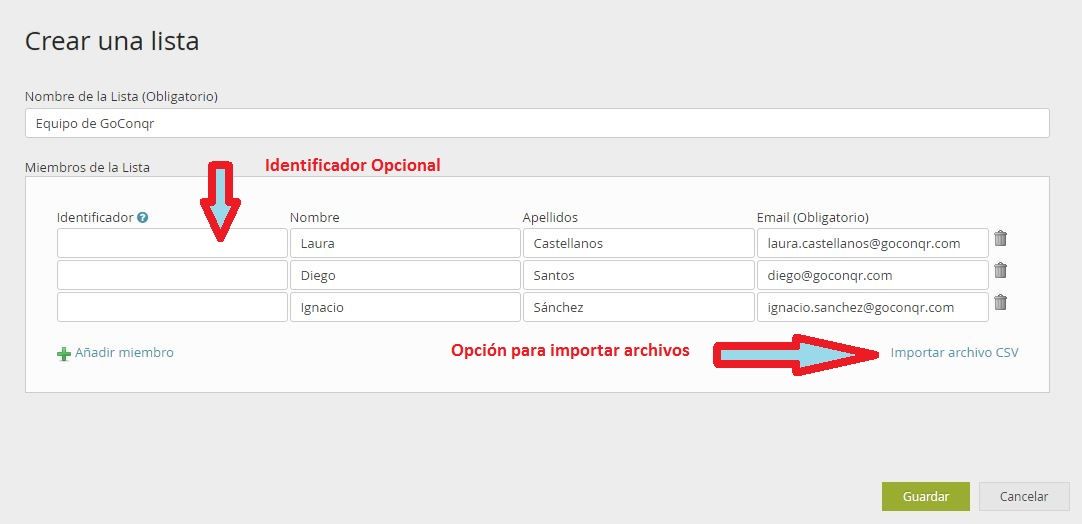Click the Identificador field in Ignacio's row
Viewport: 1082px width, 524px height.
point(172,307)
